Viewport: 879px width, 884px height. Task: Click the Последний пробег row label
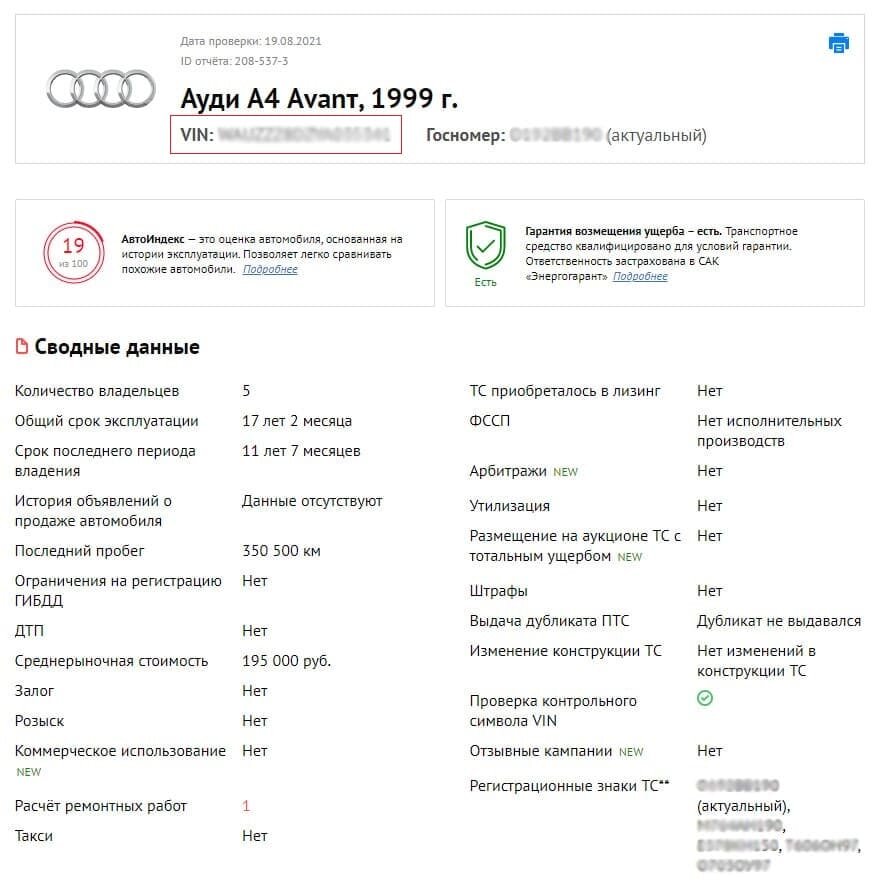pyautogui.click(x=80, y=551)
